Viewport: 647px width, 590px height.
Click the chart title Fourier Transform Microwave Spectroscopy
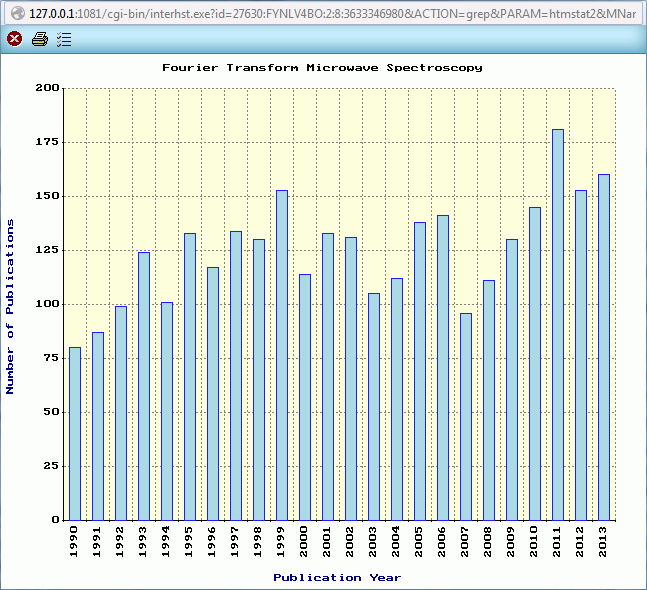[x=322, y=68]
